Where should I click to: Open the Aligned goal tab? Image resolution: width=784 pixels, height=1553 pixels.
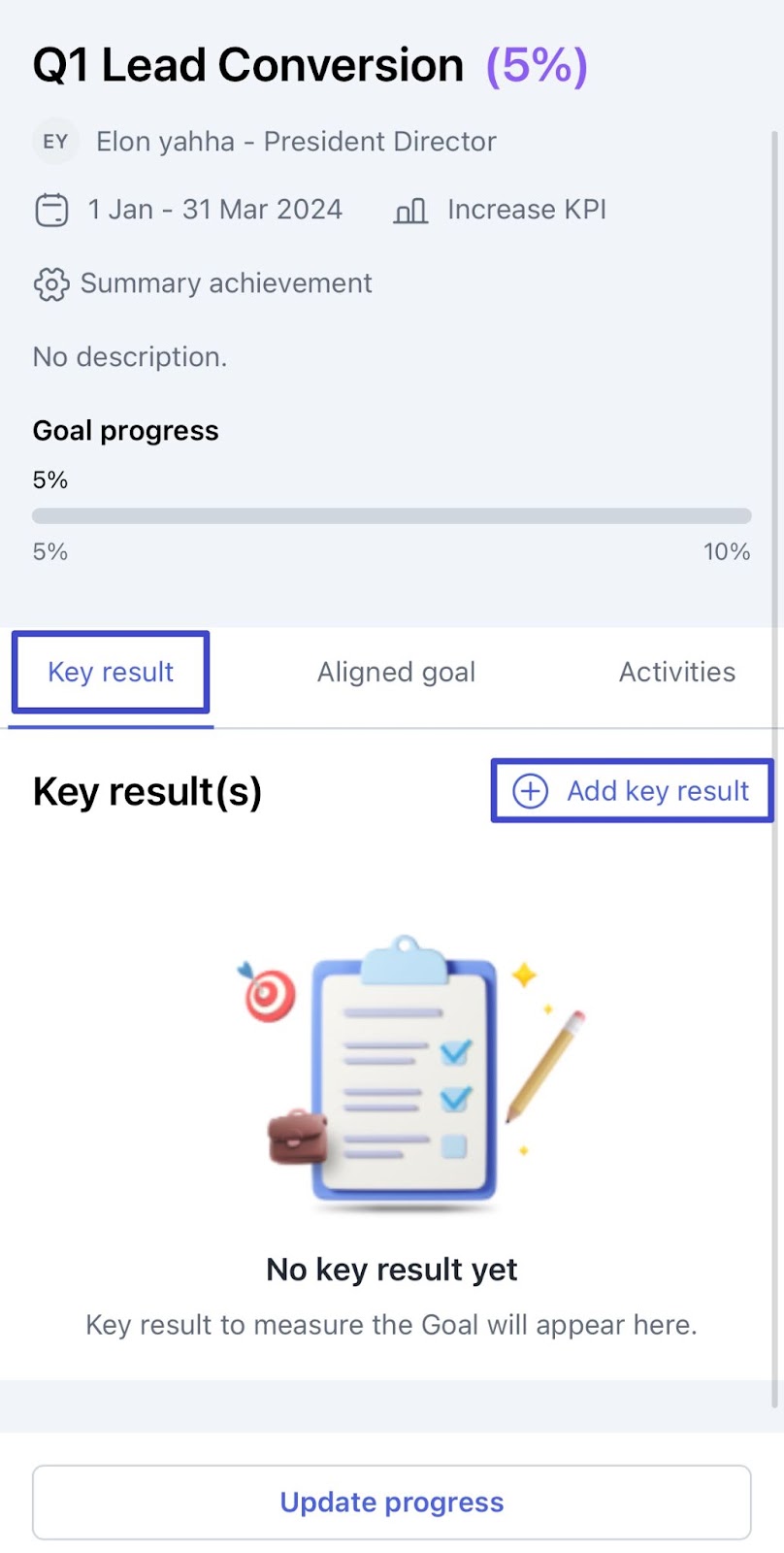coord(396,672)
